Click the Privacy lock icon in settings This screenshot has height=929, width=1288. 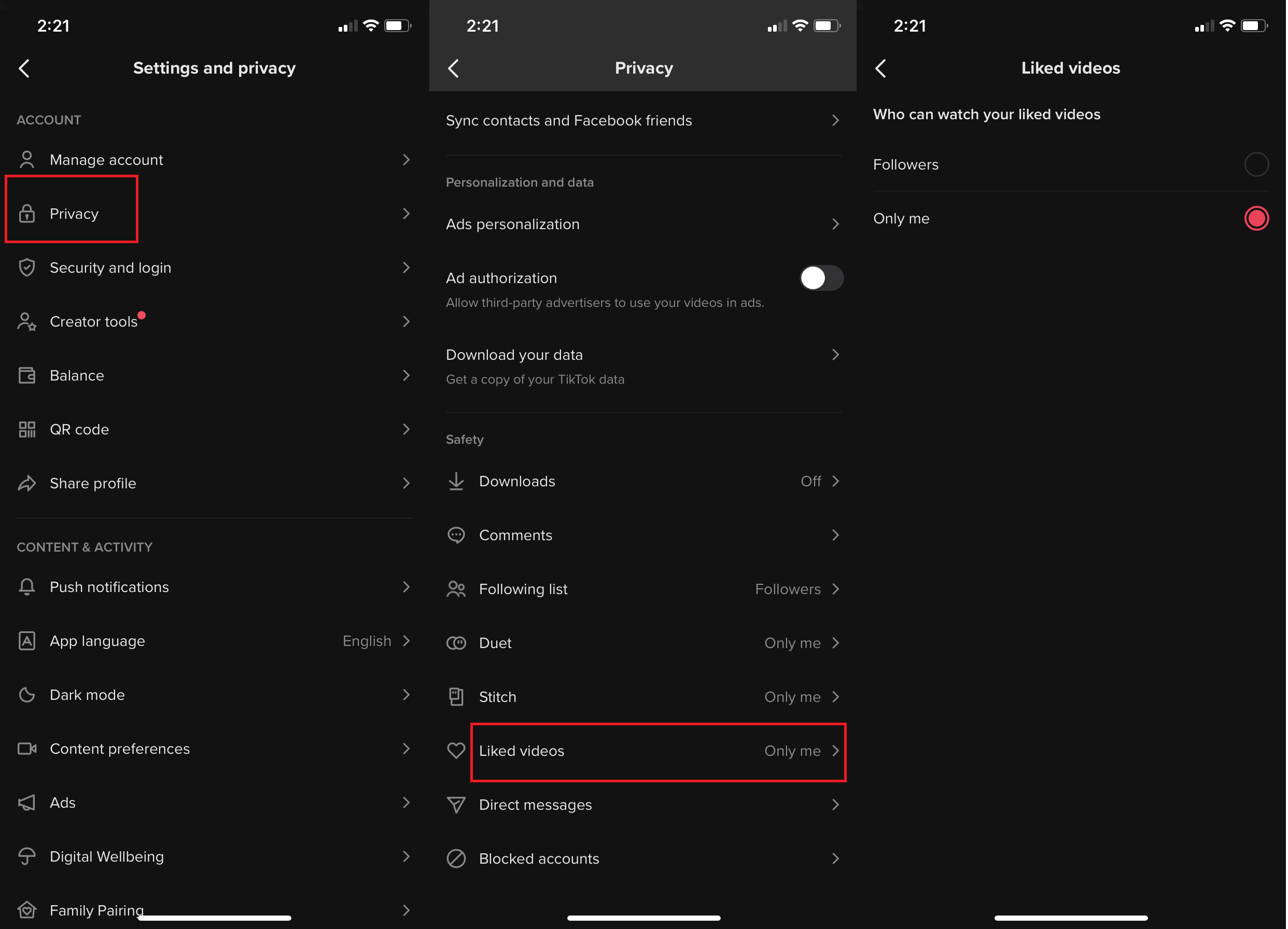[27, 213]
